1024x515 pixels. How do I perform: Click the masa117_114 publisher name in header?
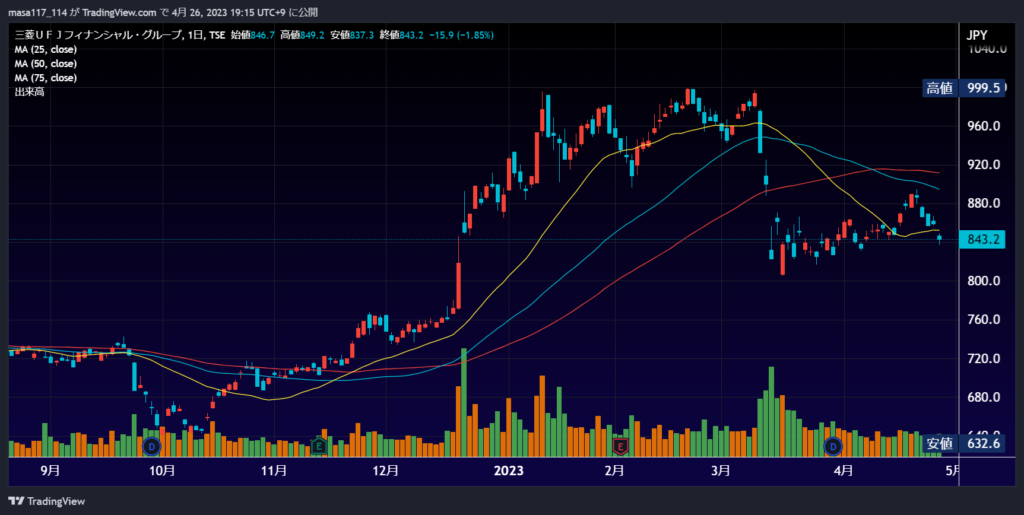point(38,12)
